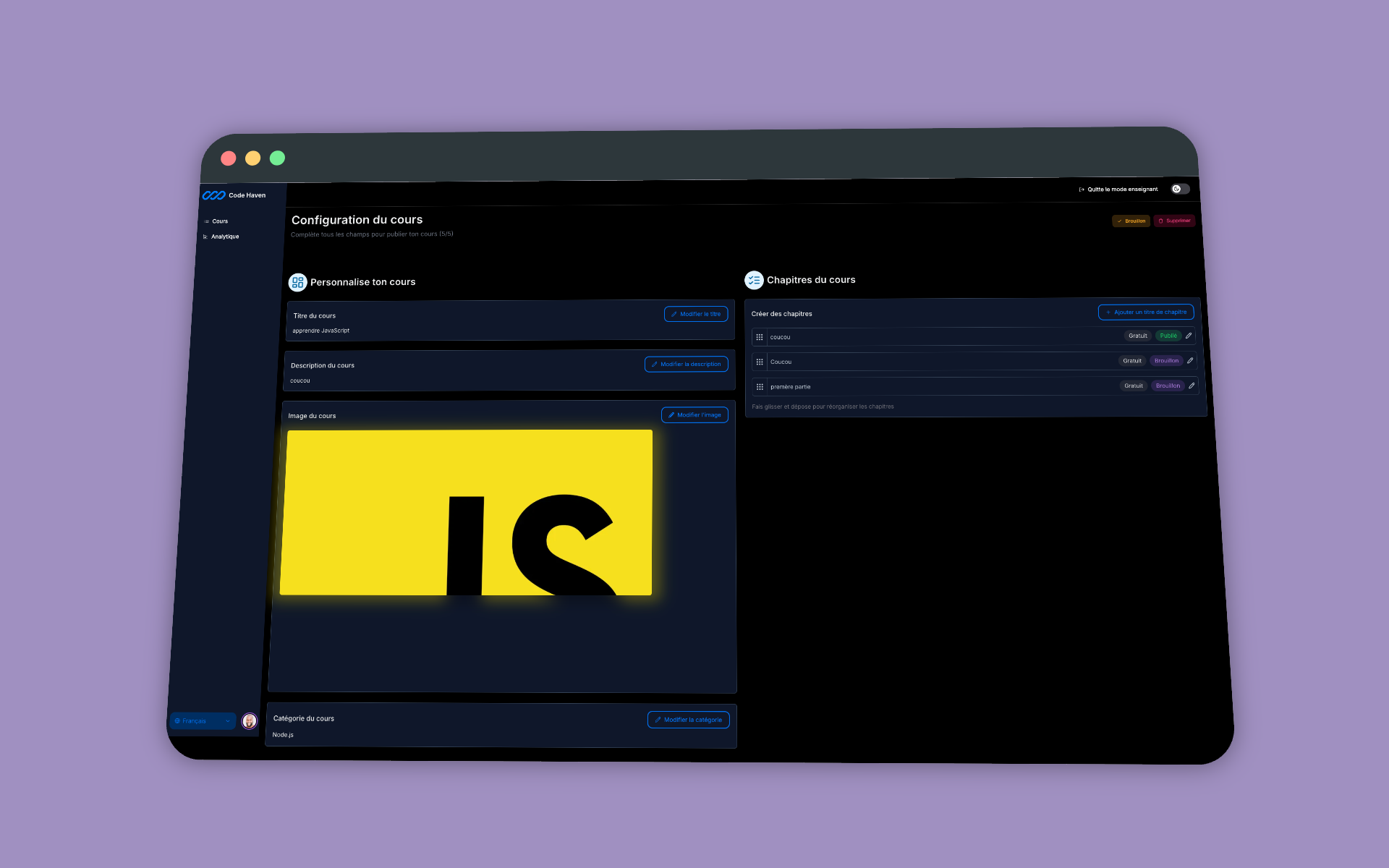The height and width of the screenshot is (868, 1389).
Task: Click the Publié badge on coucou chapter
Action: coord(1168,336)
